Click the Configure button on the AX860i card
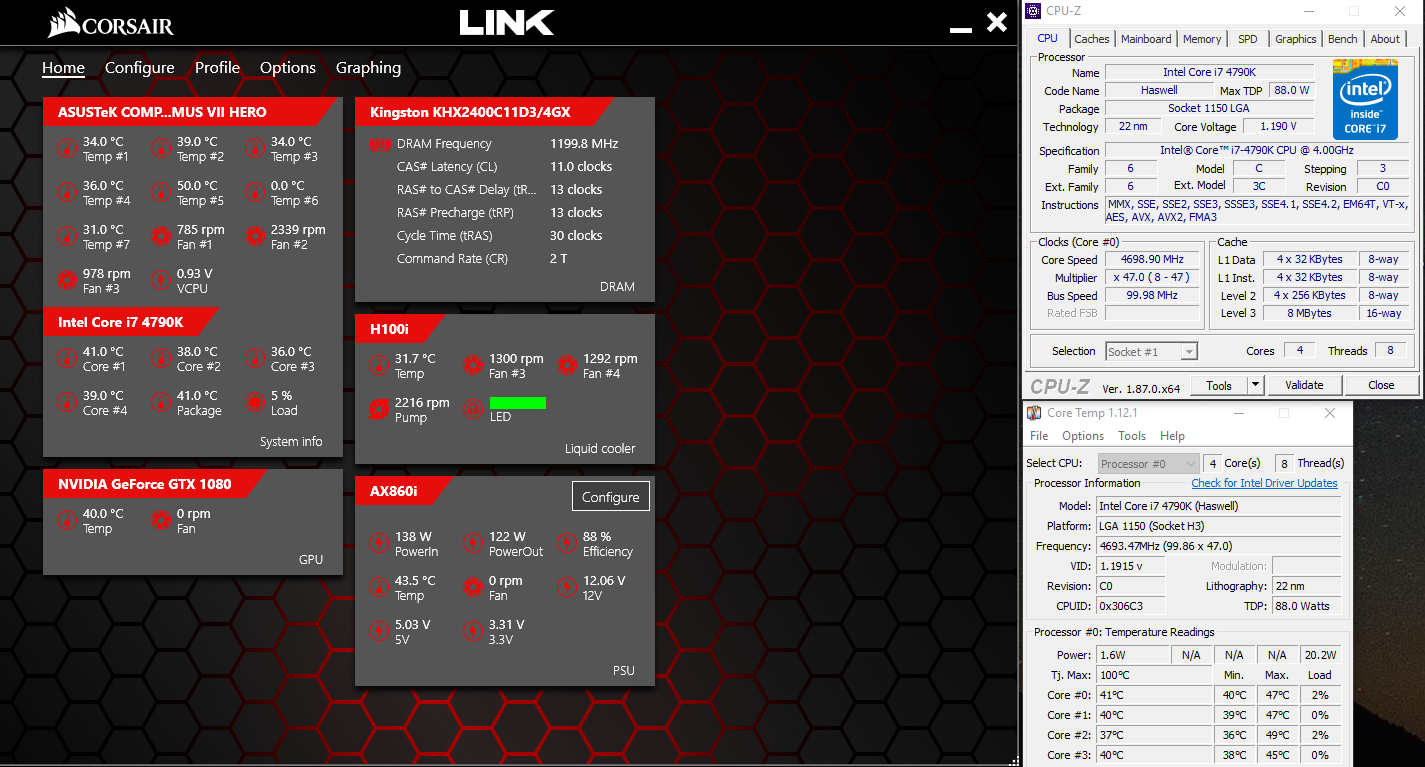The height and width of the screenshot is (767, 1425). [611, 497]
